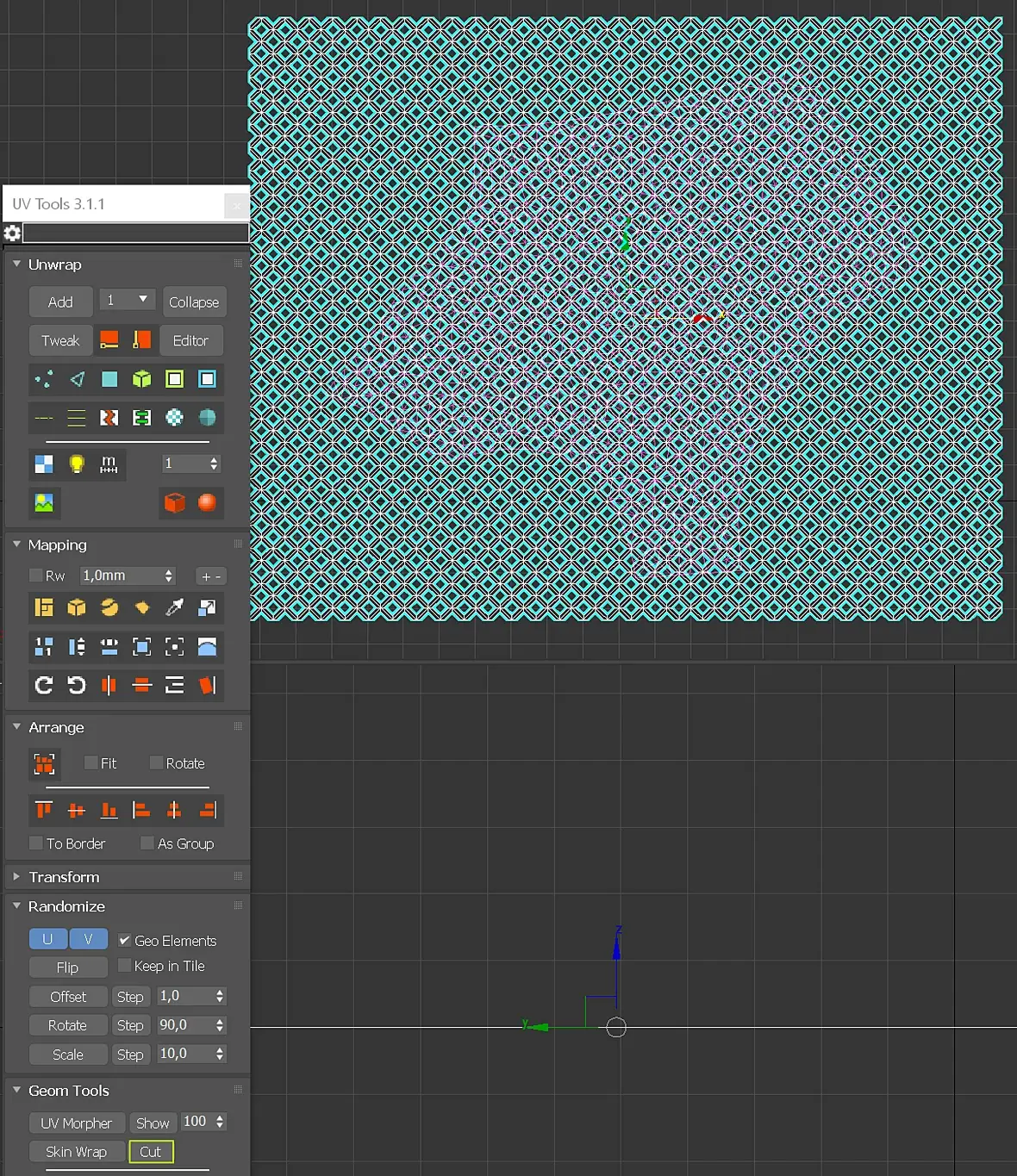Click the Cut button in the Geom Tools section
The width and height of the screenshot is (1017, 1176).
click(x=151, y=1152)
